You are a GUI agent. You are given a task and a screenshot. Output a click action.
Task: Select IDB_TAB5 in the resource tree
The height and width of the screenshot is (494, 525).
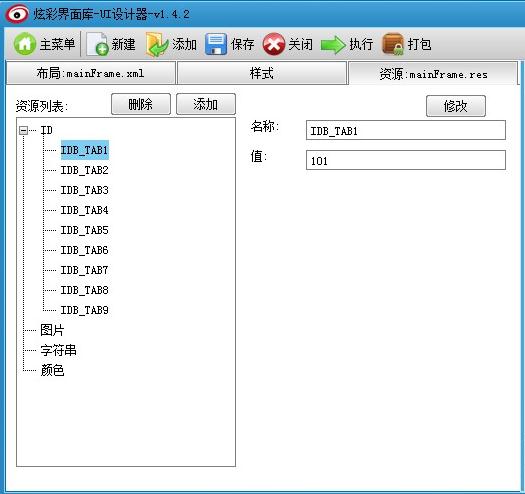tap(84, 230)
